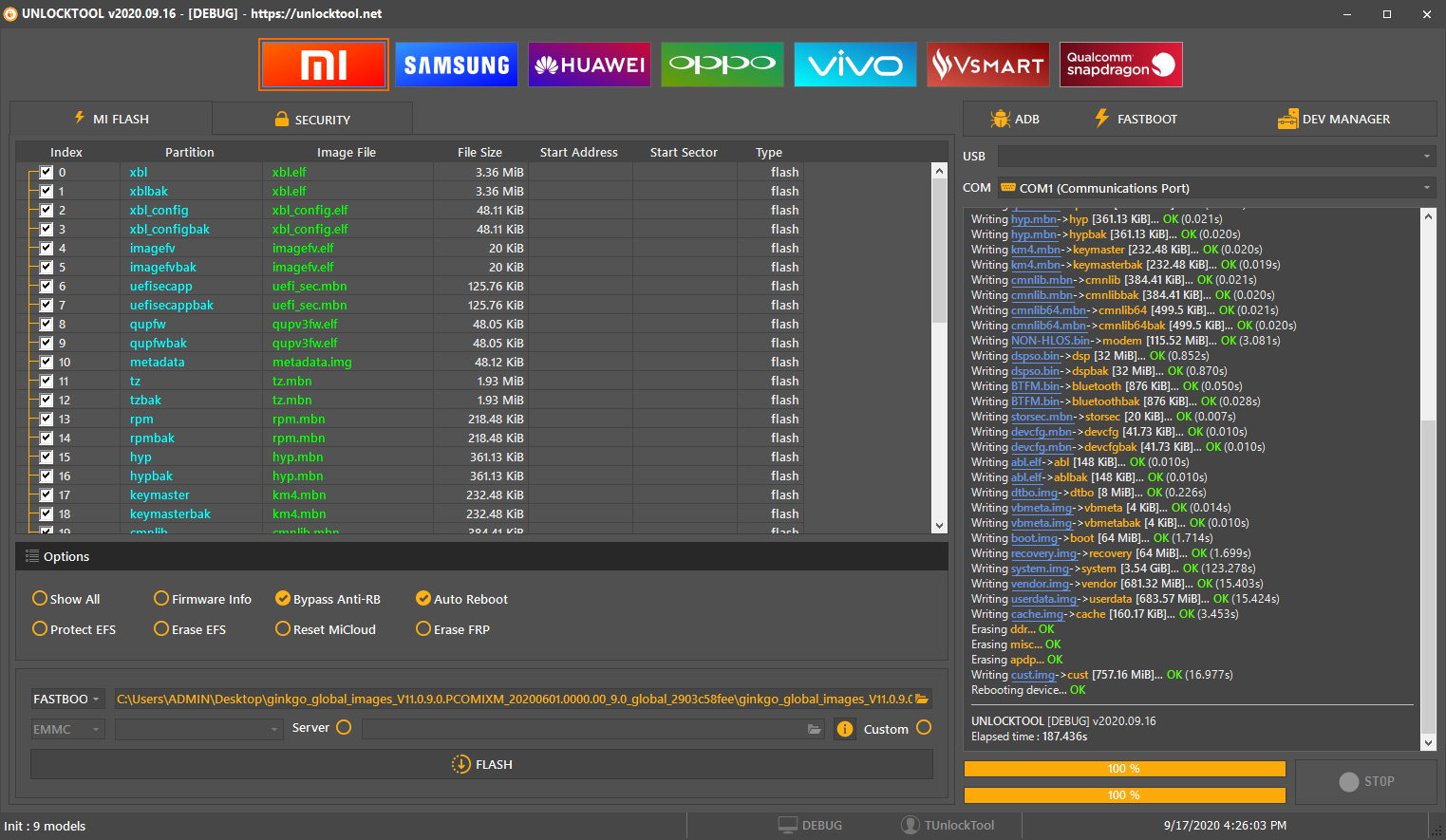Select the Vsmart brand logo
This screenshot has width=1446, height=840.
click(x=988, y=65)
